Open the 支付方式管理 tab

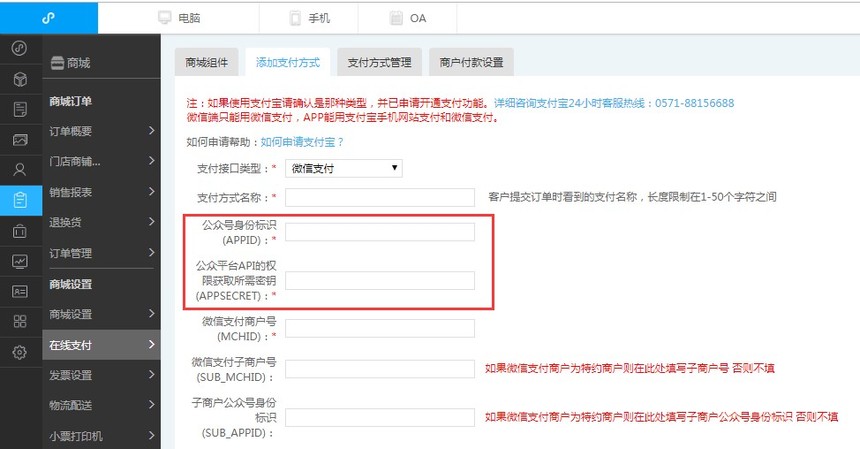click(379, 62)
